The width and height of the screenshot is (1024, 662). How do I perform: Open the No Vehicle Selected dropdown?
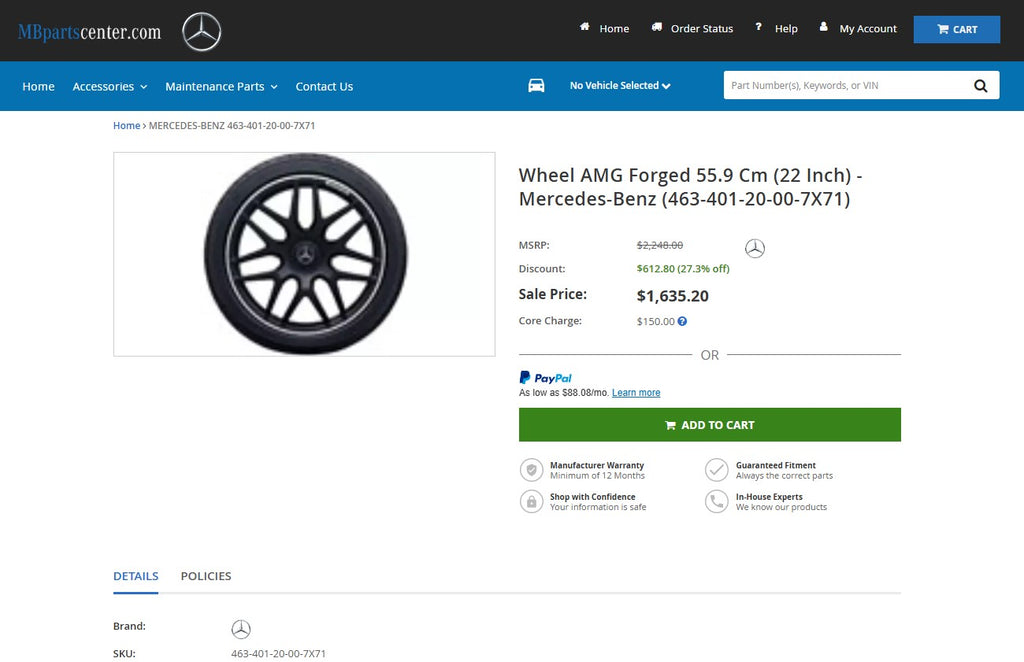[620, 86]
